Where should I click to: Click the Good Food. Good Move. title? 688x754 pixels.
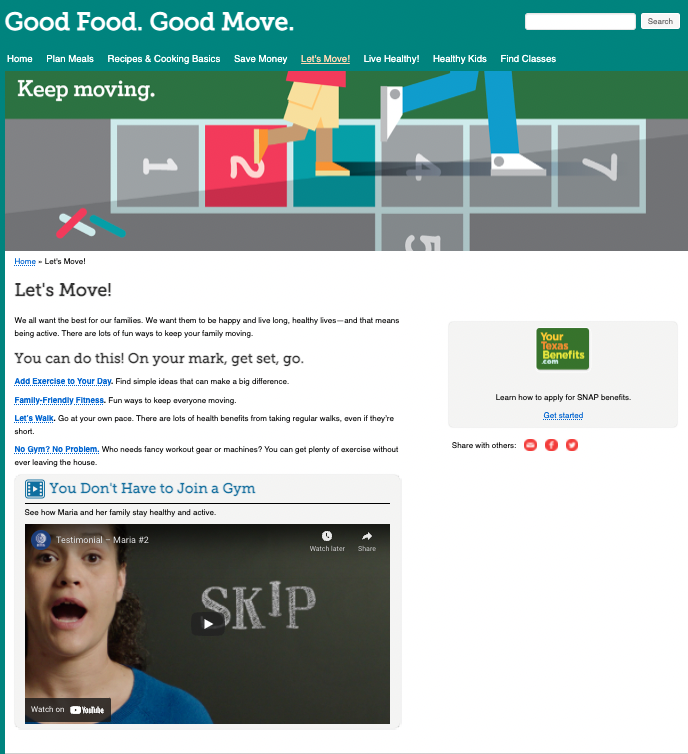click(150, 22)
